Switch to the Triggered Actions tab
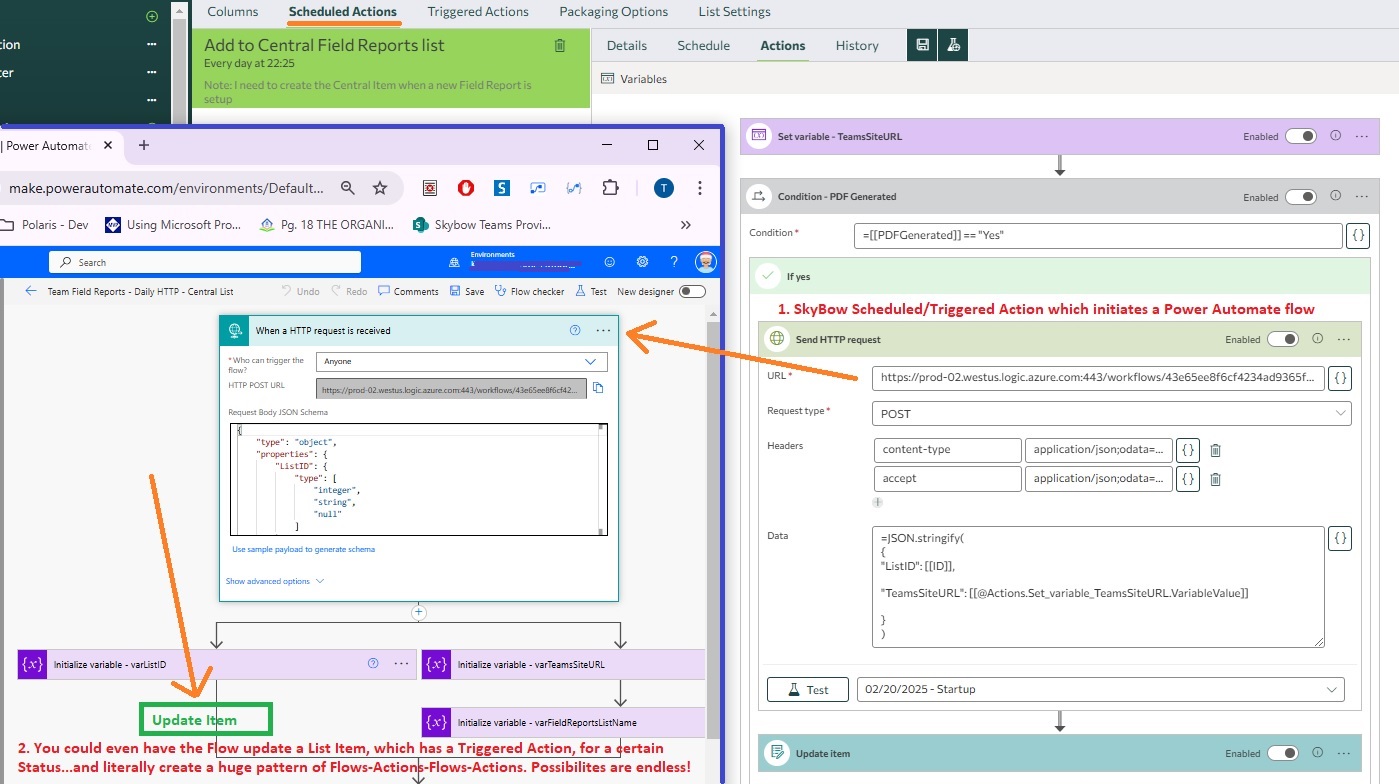Screen dimensions: 1399x784 (478, 12)
